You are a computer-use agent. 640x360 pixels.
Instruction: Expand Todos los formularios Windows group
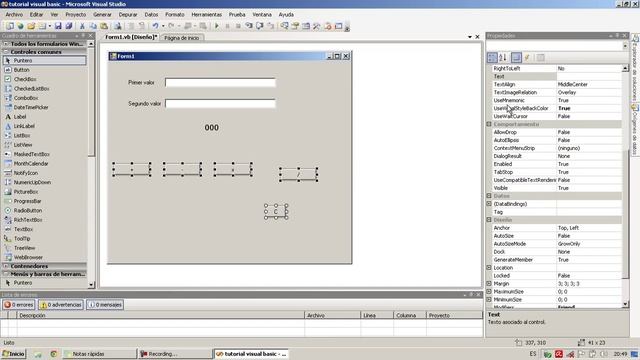[x=6, y=44]
